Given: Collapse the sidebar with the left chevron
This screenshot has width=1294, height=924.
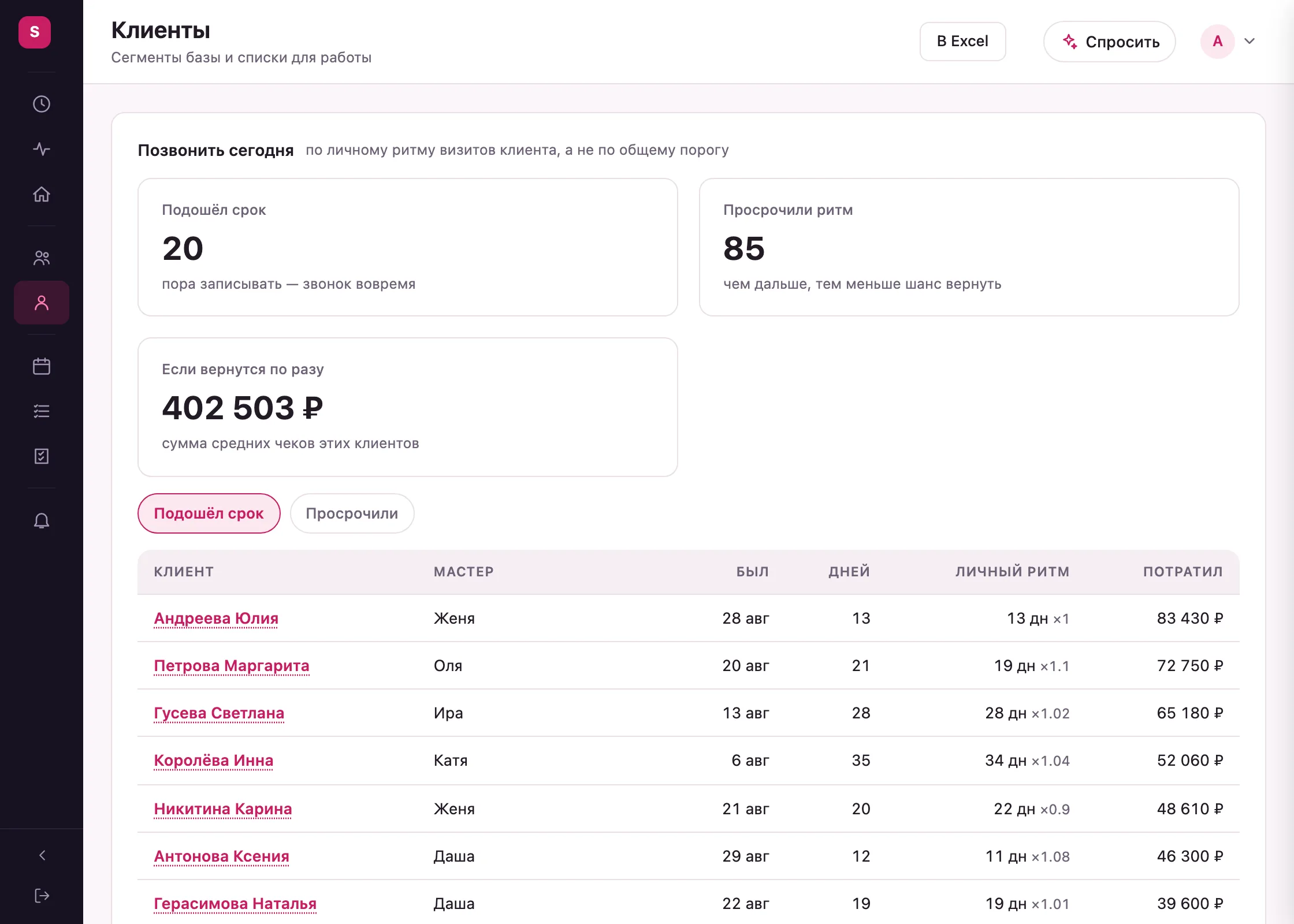Looking at the screenshot, I should pyautogui.click(x=42, y=855).
